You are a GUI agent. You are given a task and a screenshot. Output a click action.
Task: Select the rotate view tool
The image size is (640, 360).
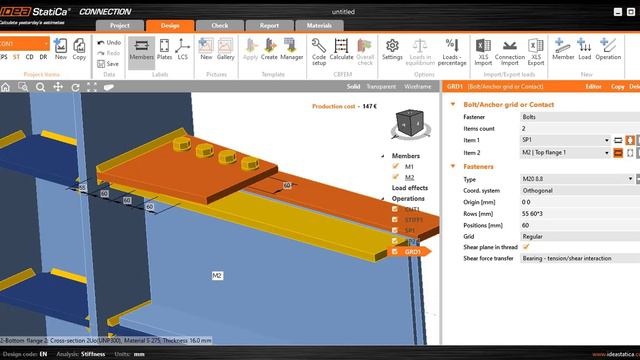tap(75, 87)
